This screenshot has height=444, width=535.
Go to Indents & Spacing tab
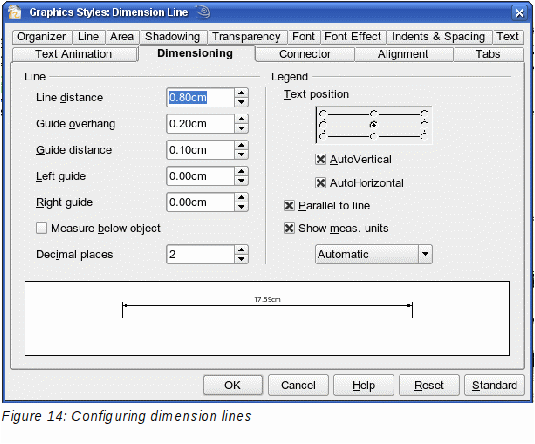point(439,37)
